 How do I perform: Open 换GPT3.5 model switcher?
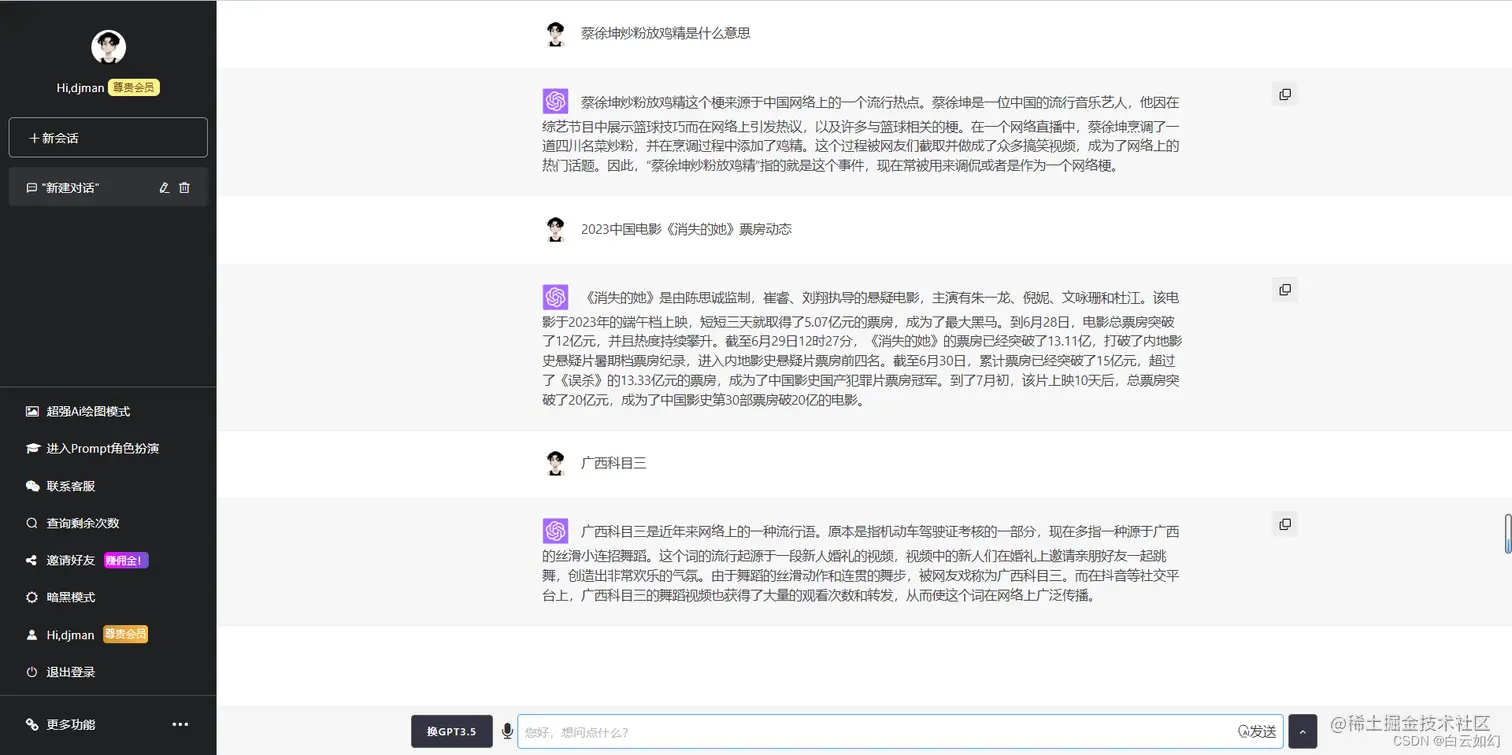[452, 731]
